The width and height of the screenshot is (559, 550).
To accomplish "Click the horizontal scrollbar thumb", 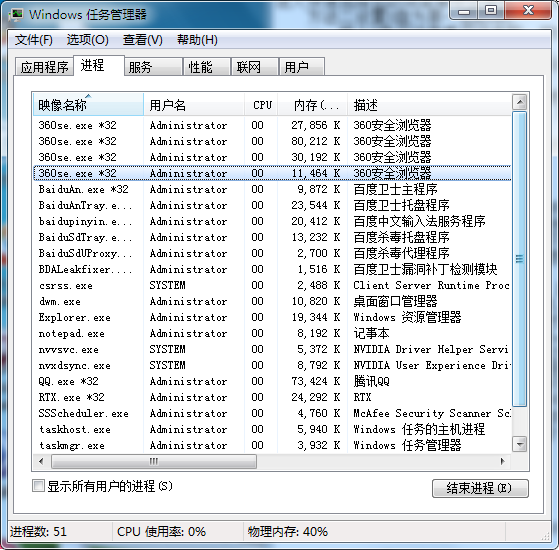I will [154, 461].
